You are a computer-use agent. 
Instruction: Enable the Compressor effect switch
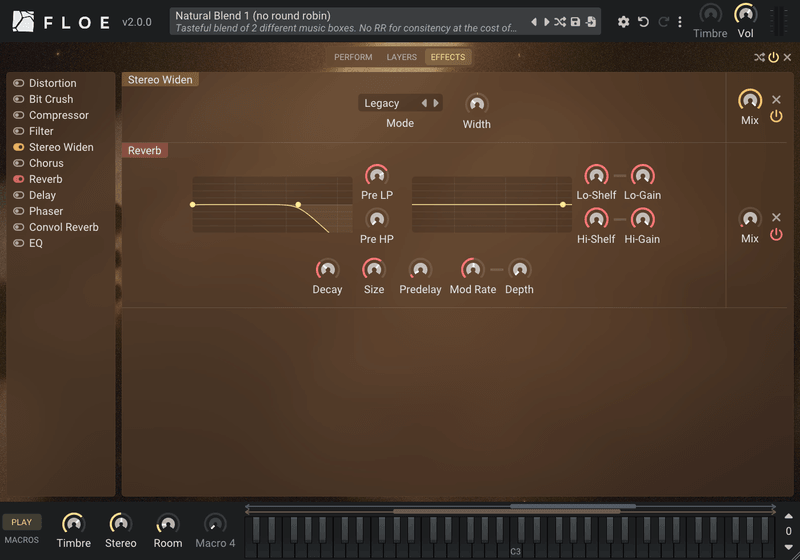pos(19,115)
